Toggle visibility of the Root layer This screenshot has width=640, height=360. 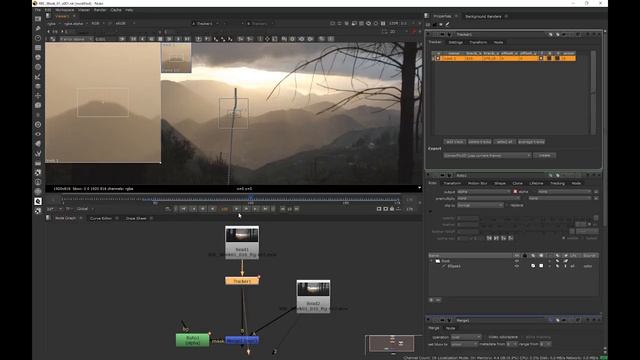pyautogui.click(x=516, y=261)
